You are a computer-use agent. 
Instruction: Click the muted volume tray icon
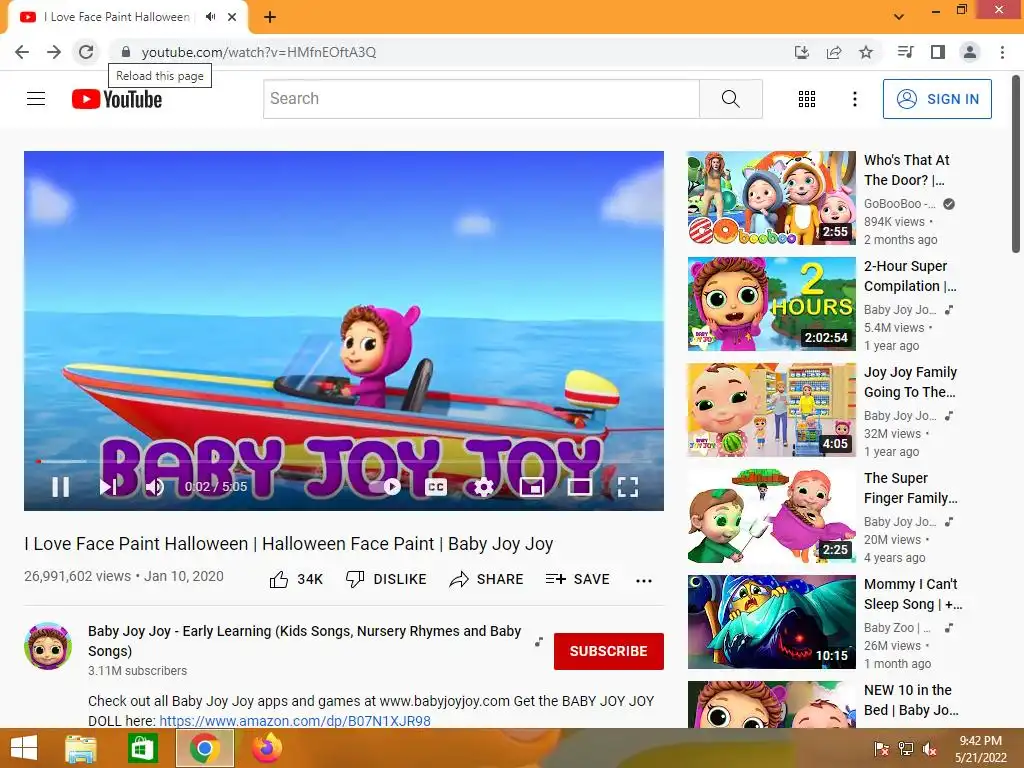point(929,749)
